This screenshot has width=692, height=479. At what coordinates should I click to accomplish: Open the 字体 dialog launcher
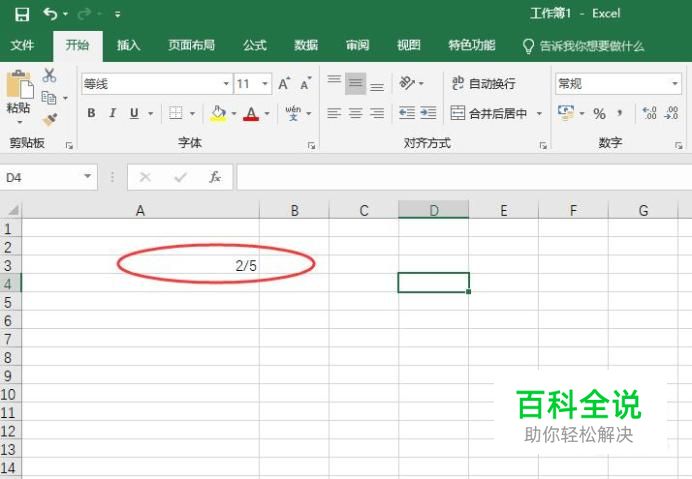point(311,145)
